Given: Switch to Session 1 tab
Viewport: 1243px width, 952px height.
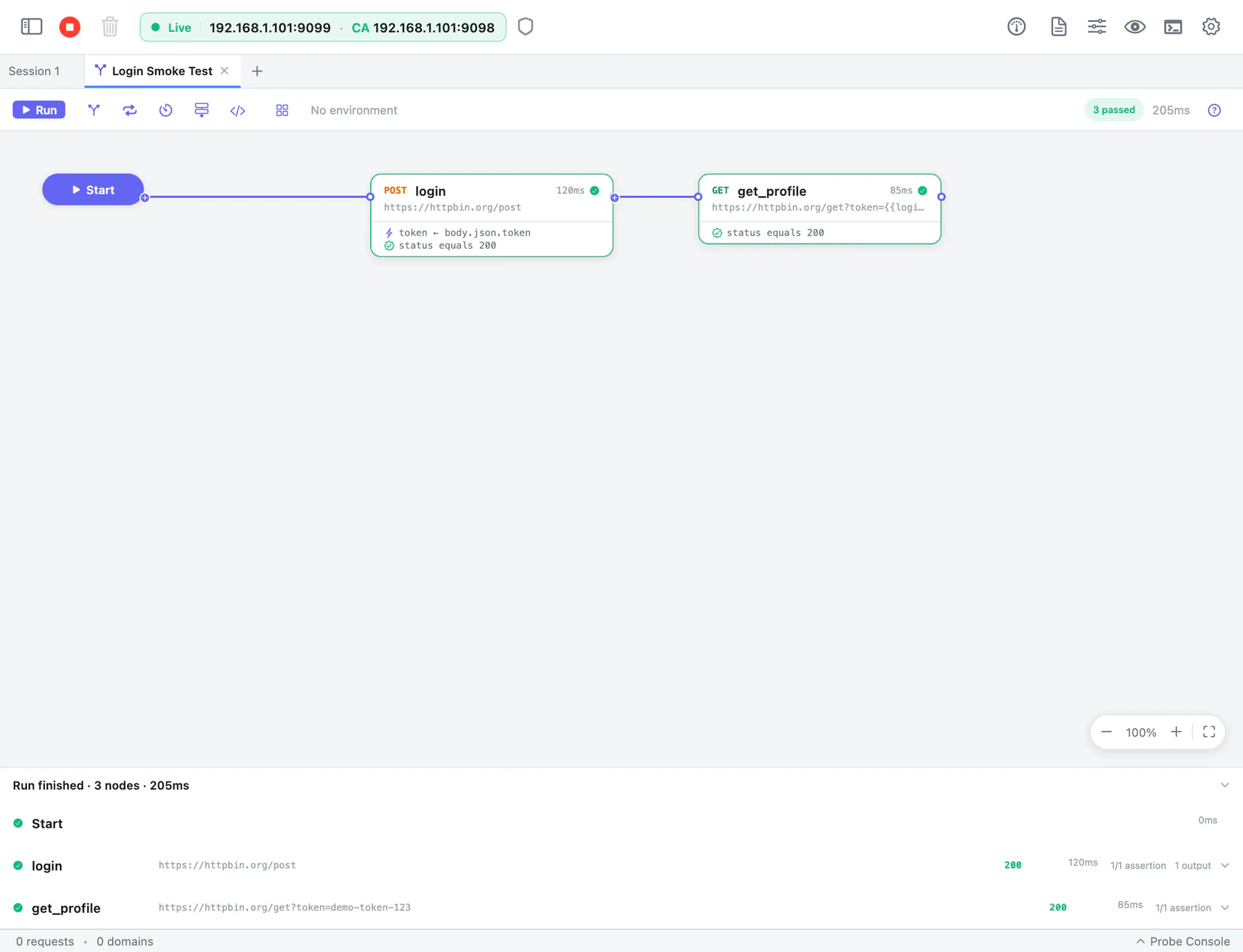Looking at the screenshot, I should 35,71.
